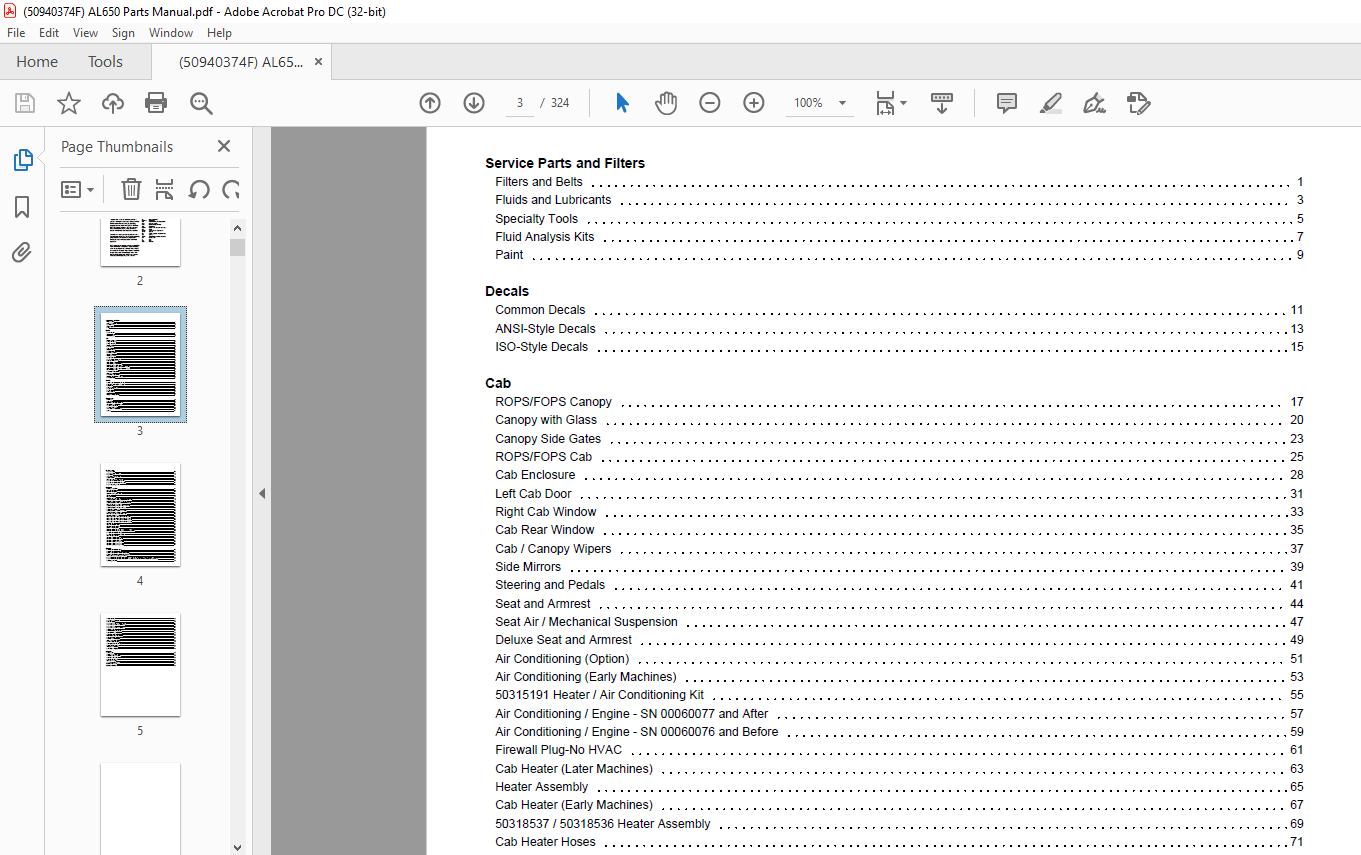Switch to the Tools tab

(x=105, y=62)
